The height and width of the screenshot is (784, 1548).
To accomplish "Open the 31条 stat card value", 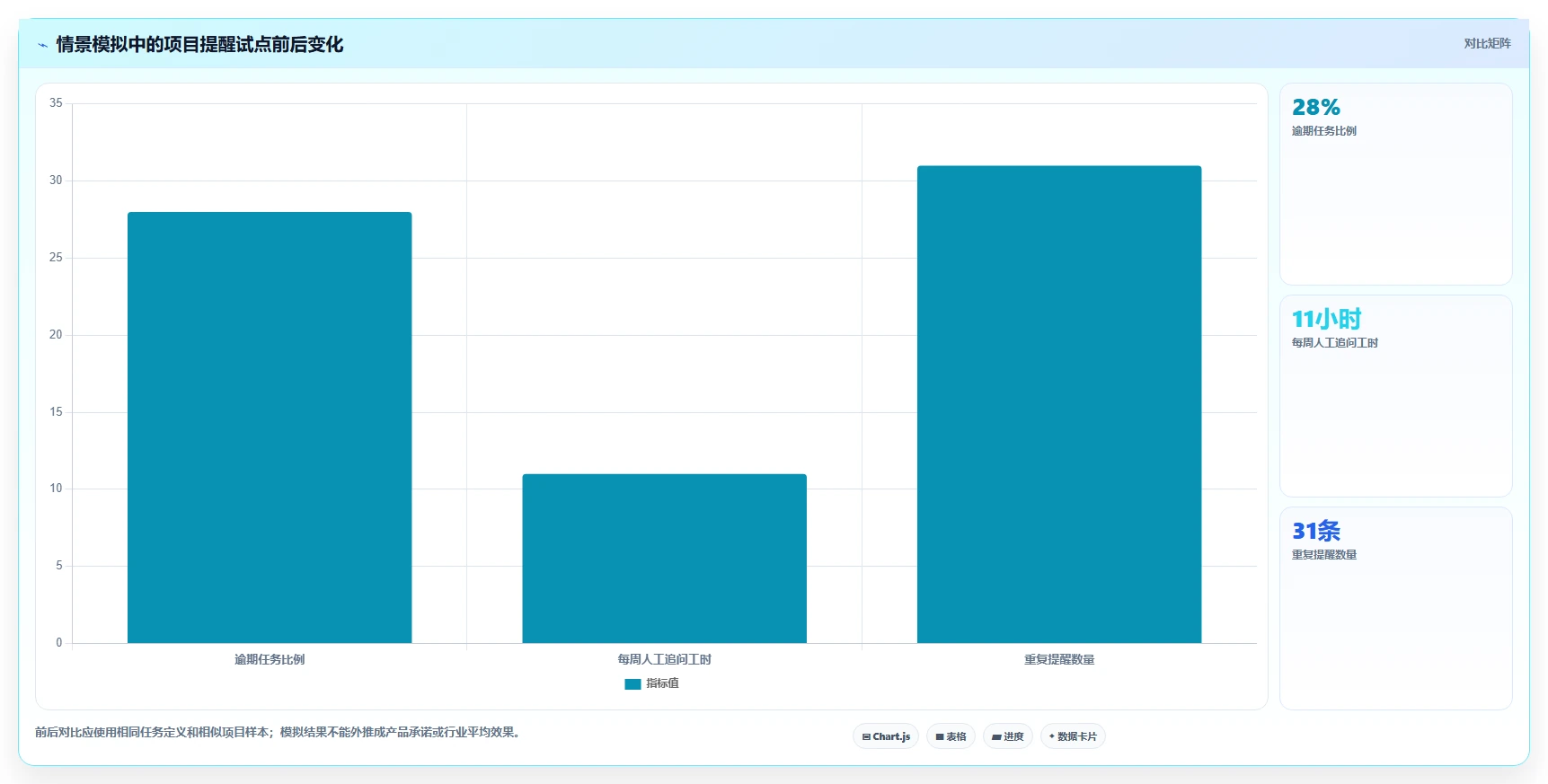I will pos(1316,532).
